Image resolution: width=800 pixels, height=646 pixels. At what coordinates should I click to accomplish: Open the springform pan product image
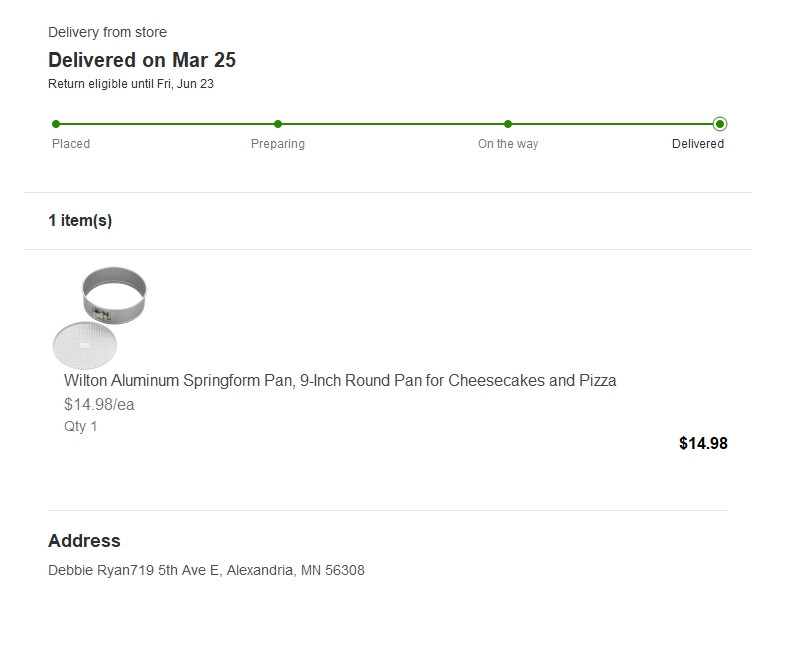click(102, 317)
